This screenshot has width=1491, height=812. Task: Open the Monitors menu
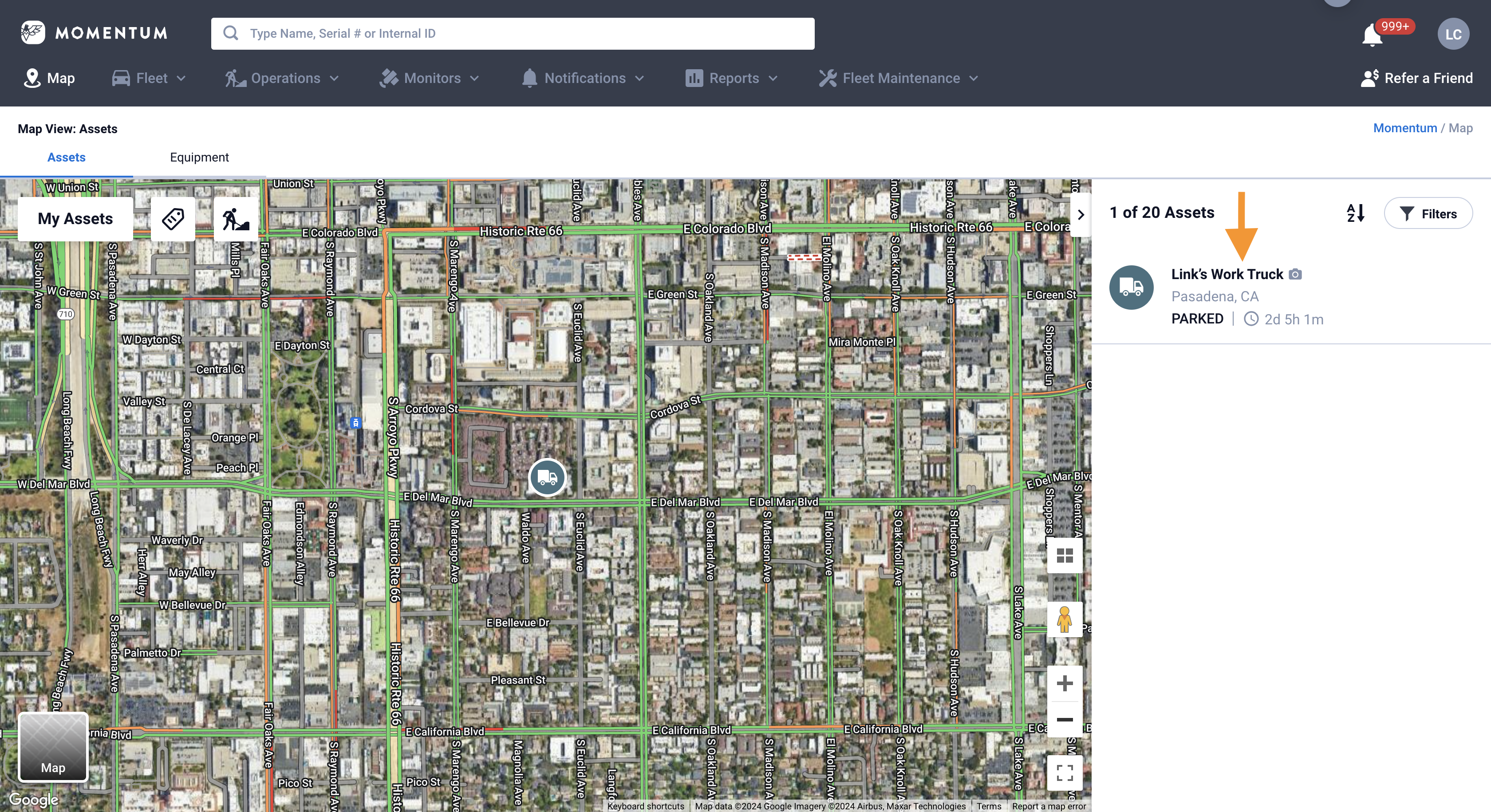pos(429,78)
